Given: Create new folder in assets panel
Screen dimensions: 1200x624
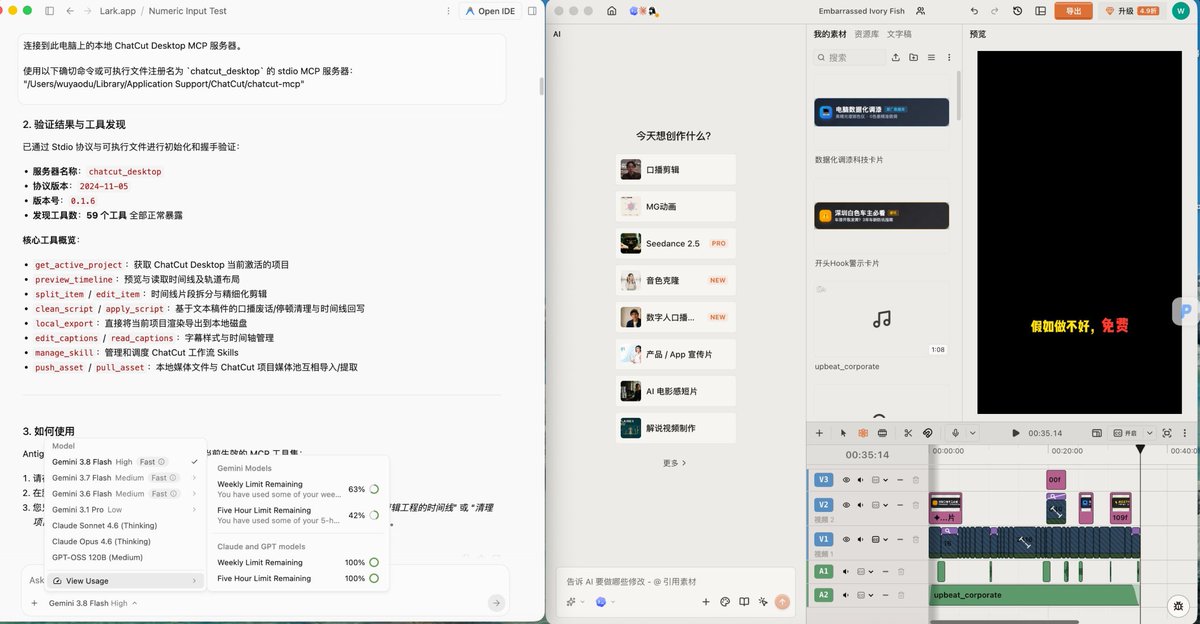Looking at the screenshot, I should click(x=913, y=58).
